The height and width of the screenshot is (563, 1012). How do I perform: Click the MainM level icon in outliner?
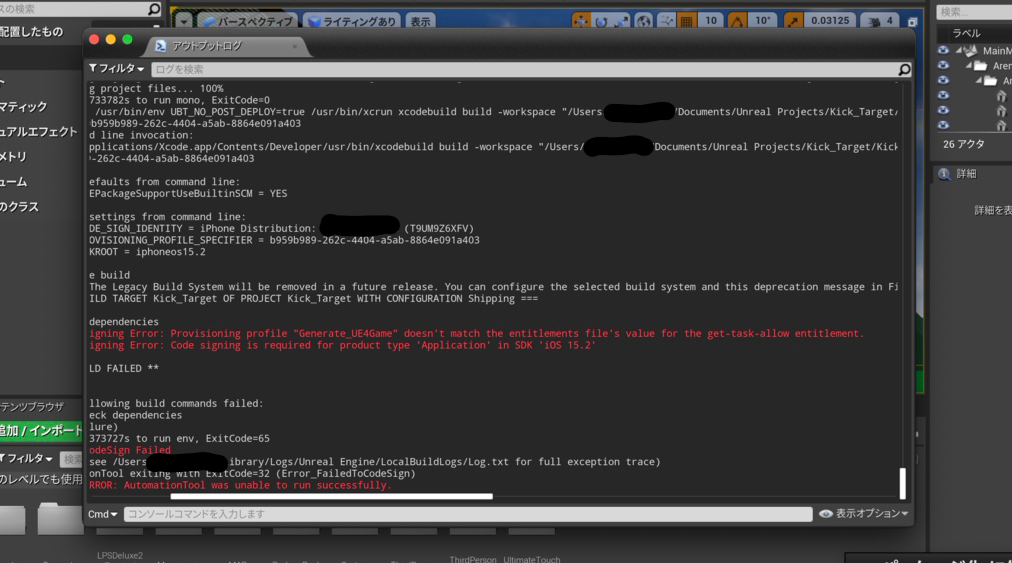[970, 50]
